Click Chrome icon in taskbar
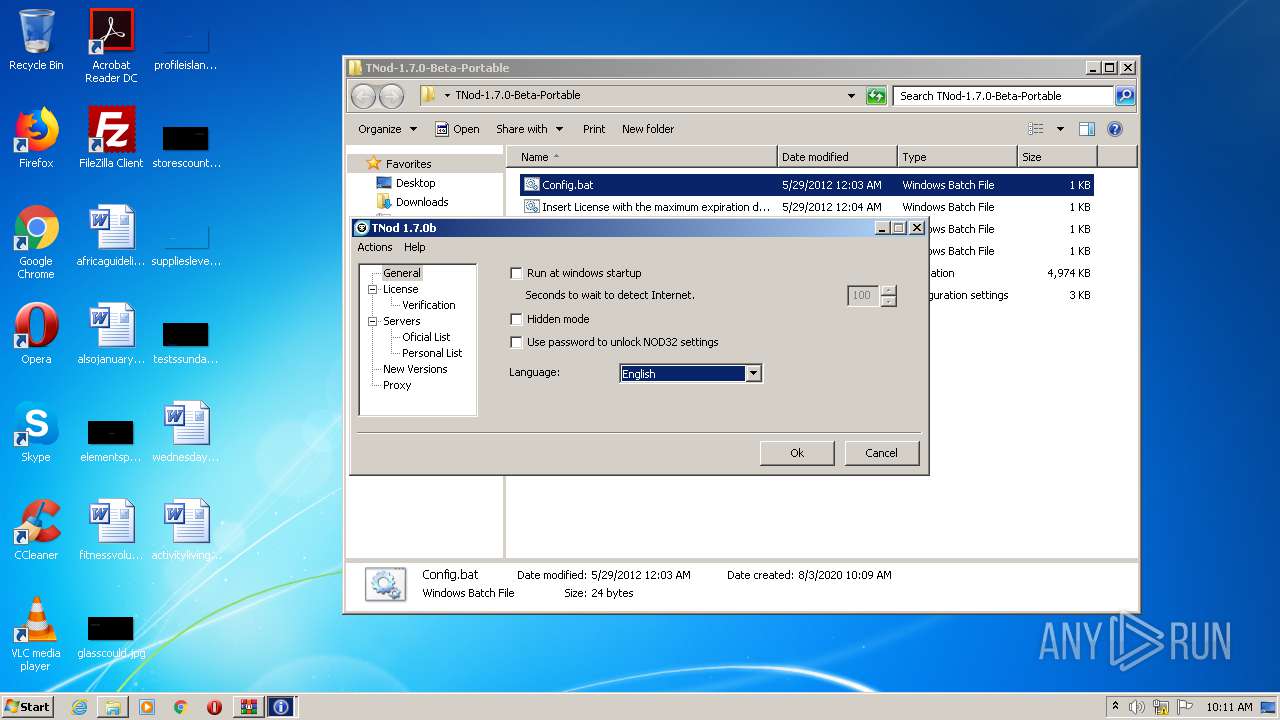This screenshot has width=1280, height=720. (x=180, y=707)
